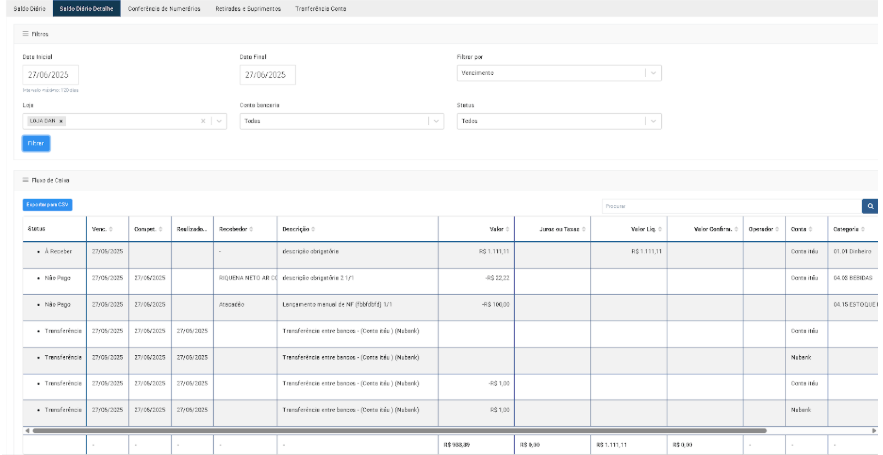Screen dimensions: 883x455
Task: Click the table scrollbar's right arrow
Action: click(x=874, y=431)
